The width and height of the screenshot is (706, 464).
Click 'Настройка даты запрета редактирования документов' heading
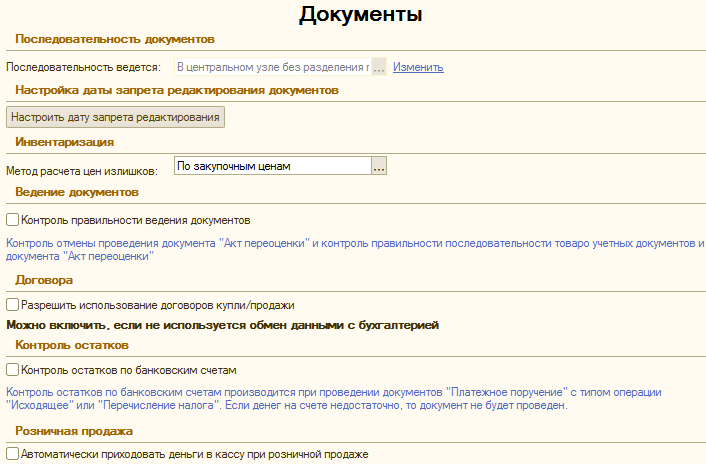(177, 89)
